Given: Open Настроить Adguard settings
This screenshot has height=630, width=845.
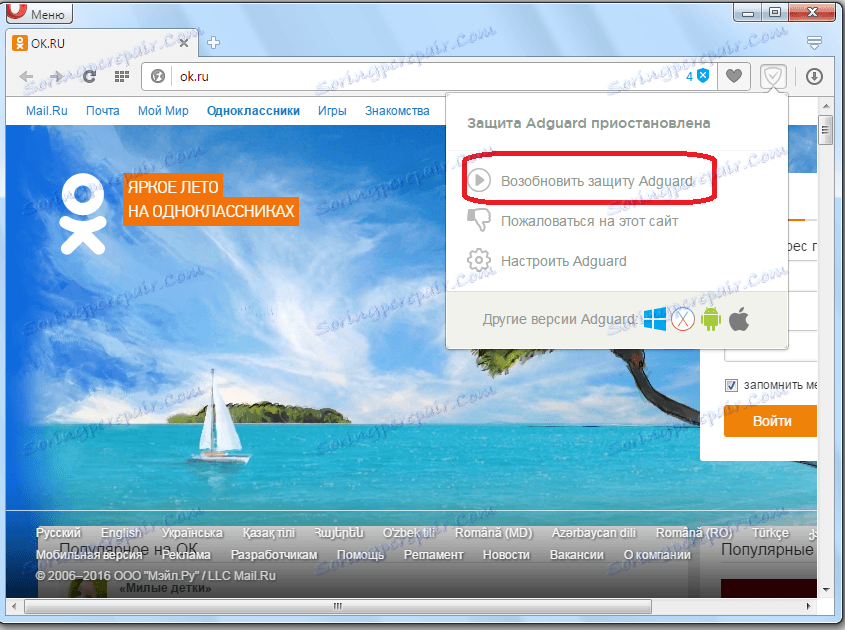Looking at the screenshot, I should click(x=547, y=261).
